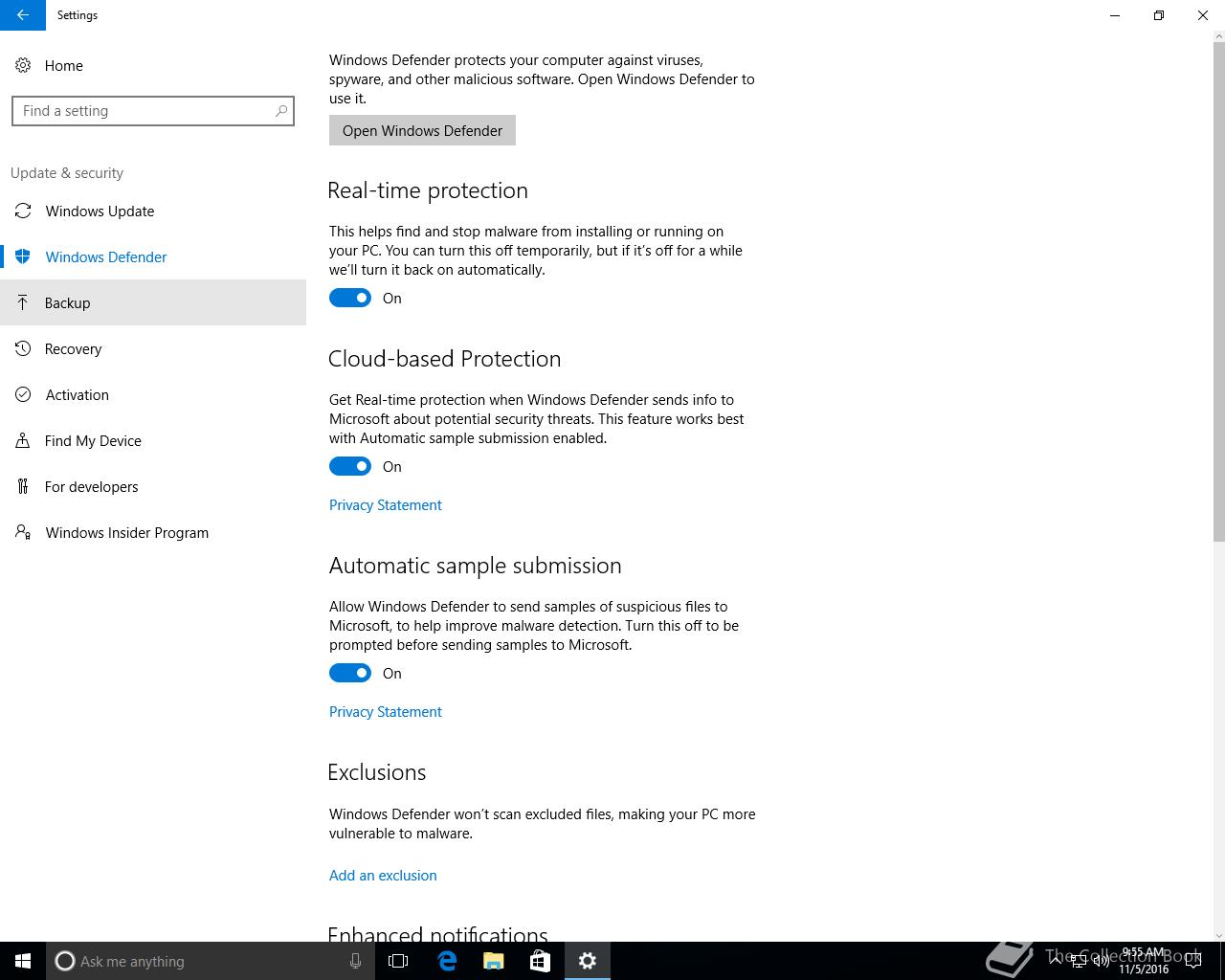Click the Add an exclusion link
This screenshot has height=980, width=1225.
pos(383,876)
